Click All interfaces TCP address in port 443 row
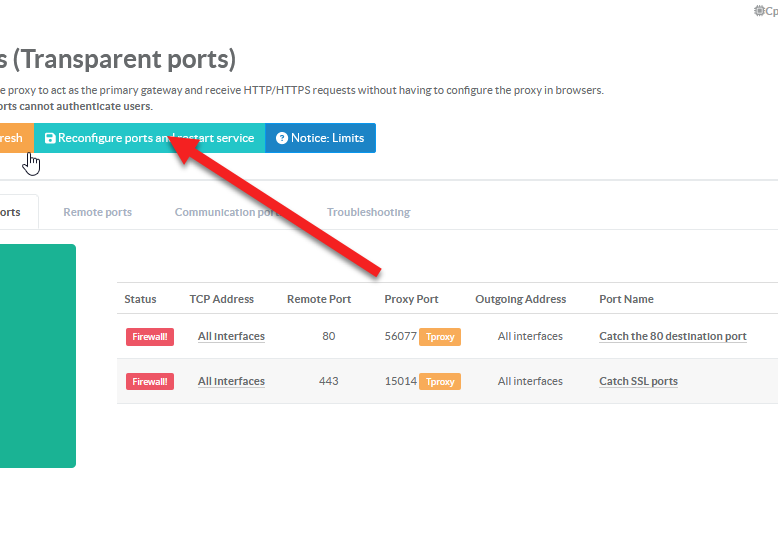 click(x=231, y=382)
